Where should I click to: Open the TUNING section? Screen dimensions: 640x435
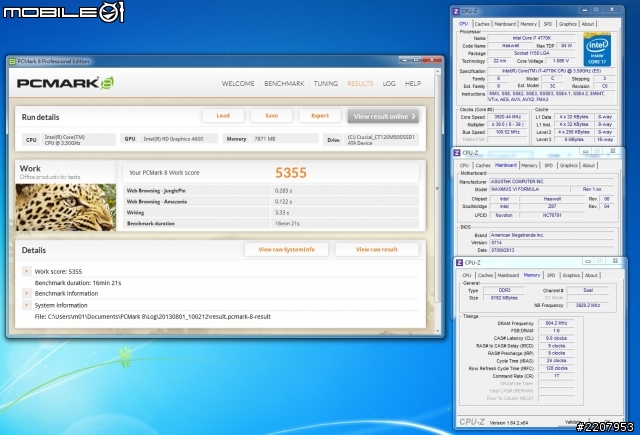(326, 84)
